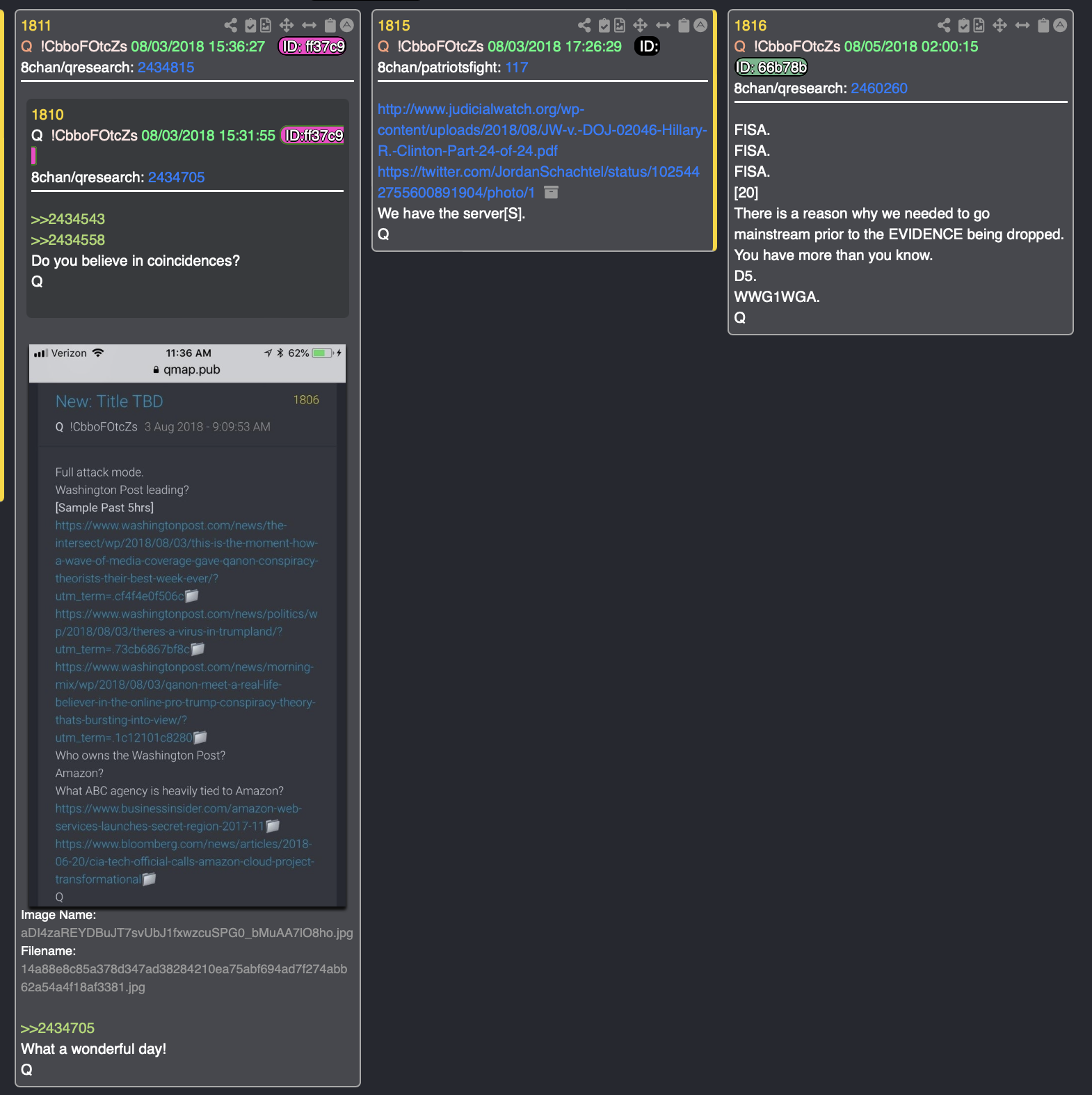The image size is (1092, 1095).
Task: Click the timestamp 08/03/2018 17:26:29
Action: point(555,47)
